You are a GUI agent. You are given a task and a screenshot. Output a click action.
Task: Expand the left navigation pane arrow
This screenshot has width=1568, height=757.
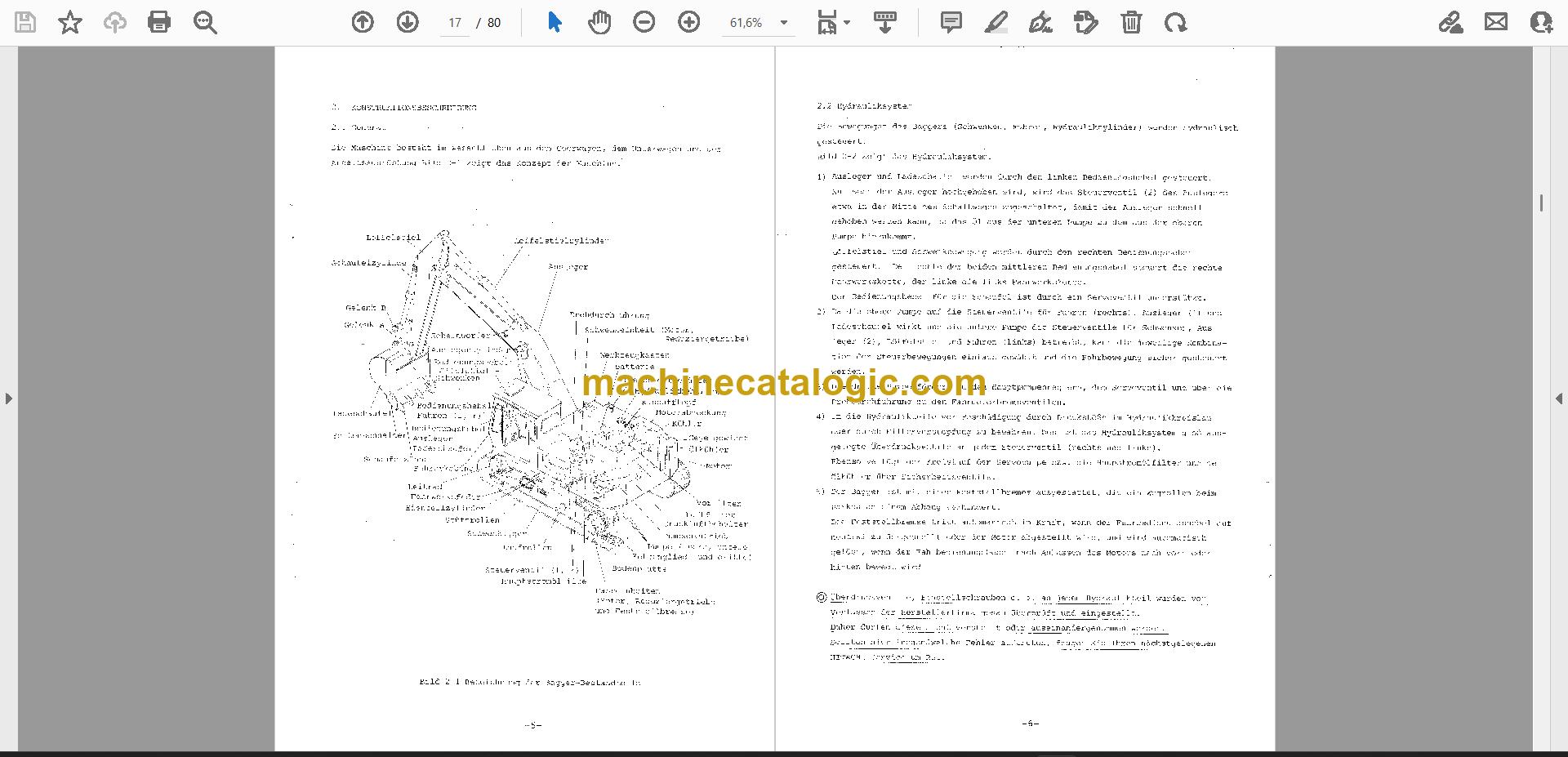point(8,399)
